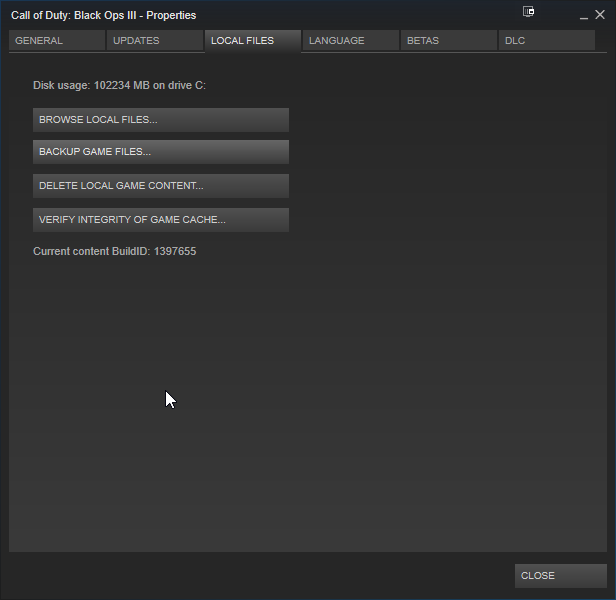This screenshot has height=600, width=616.
Task: Go to the LANGUAGE tab
Action: pos(350,41)
